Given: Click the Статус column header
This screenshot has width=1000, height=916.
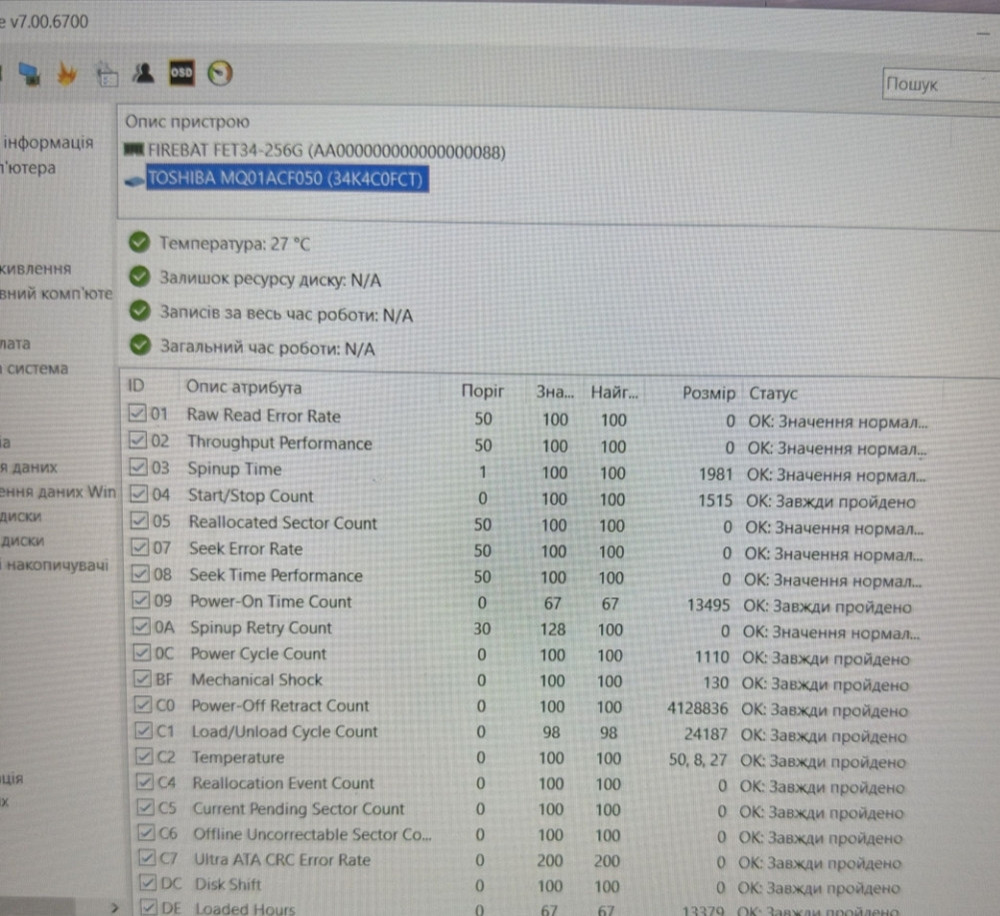Looking at the screenshot, I should 773,393.
